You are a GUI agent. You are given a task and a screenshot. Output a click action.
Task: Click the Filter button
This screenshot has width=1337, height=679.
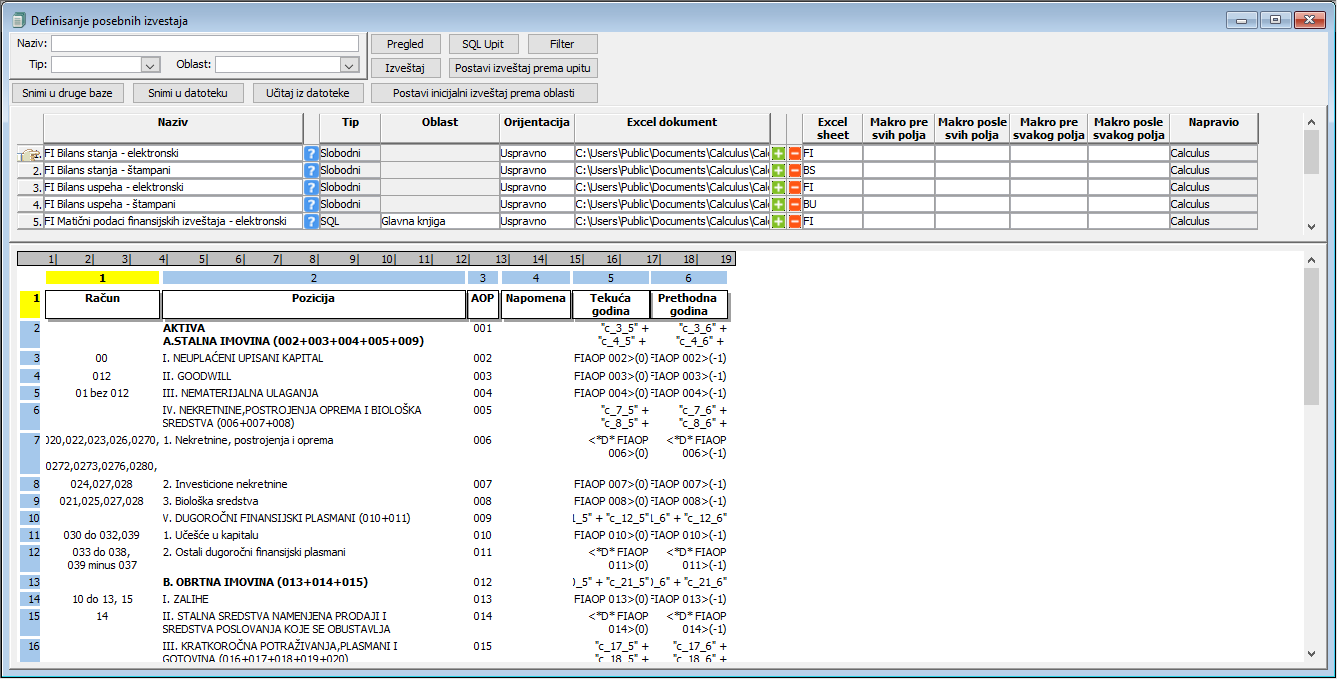pos(562,44)
